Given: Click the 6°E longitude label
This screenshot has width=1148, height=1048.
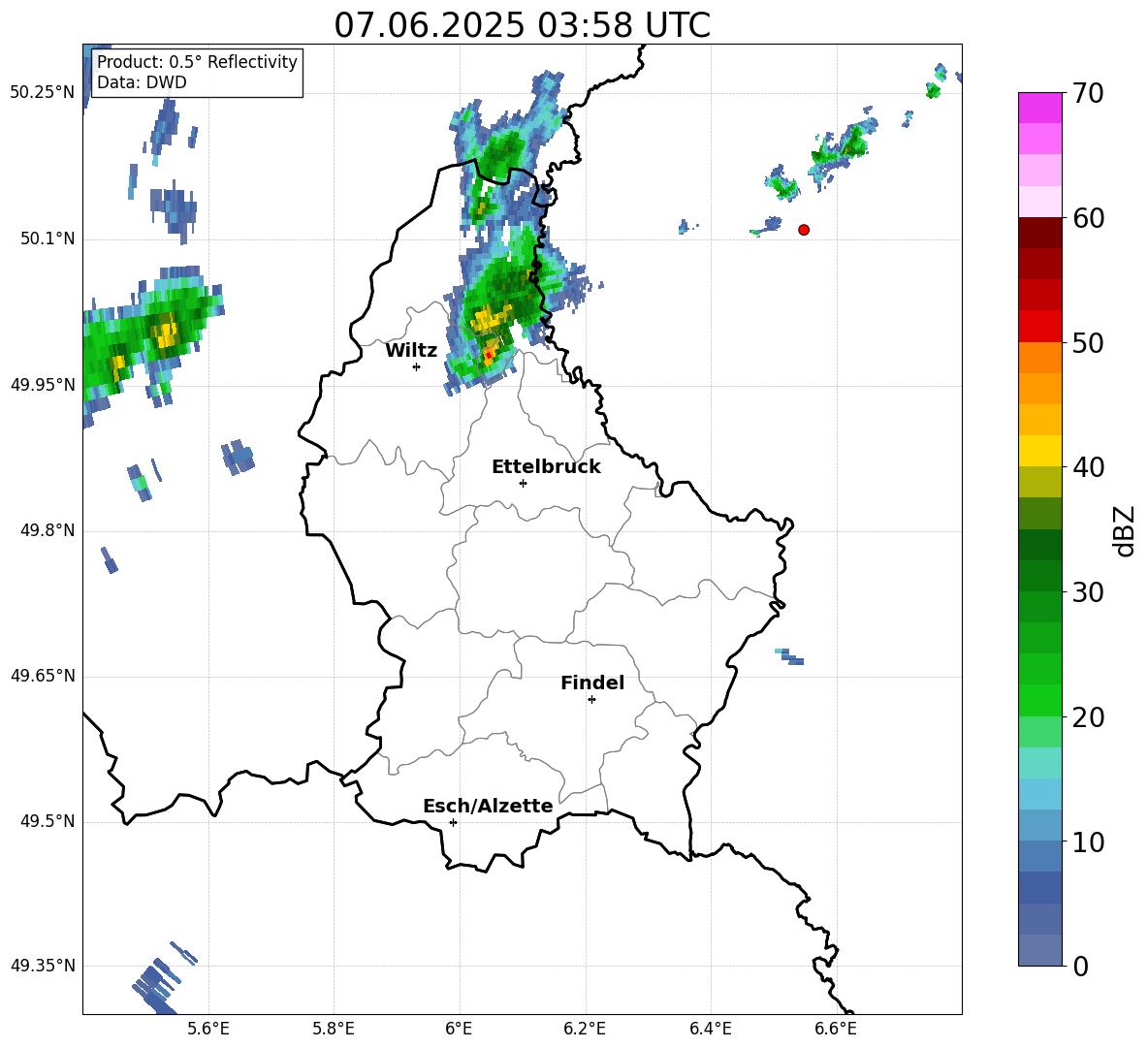Looking at the screenshot, I should click(459, 1029).
